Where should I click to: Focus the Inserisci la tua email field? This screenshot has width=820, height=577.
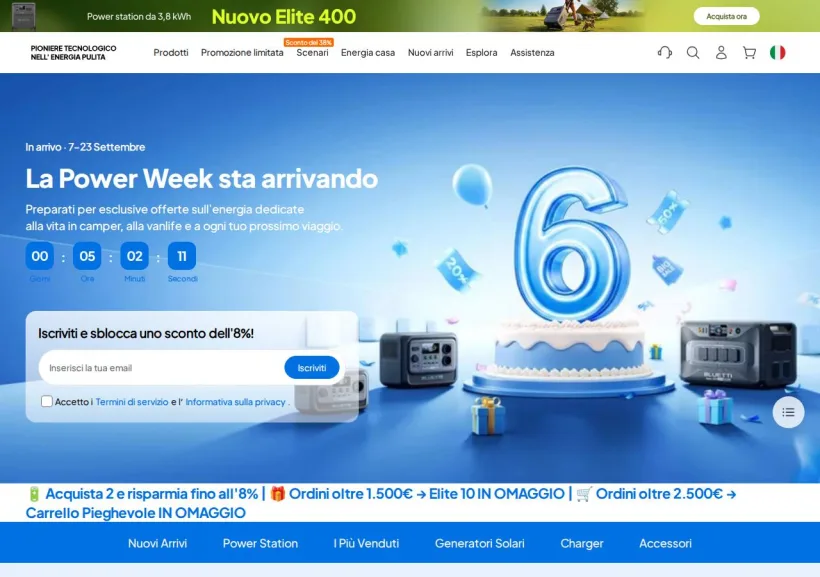click(x=162, y=368)
